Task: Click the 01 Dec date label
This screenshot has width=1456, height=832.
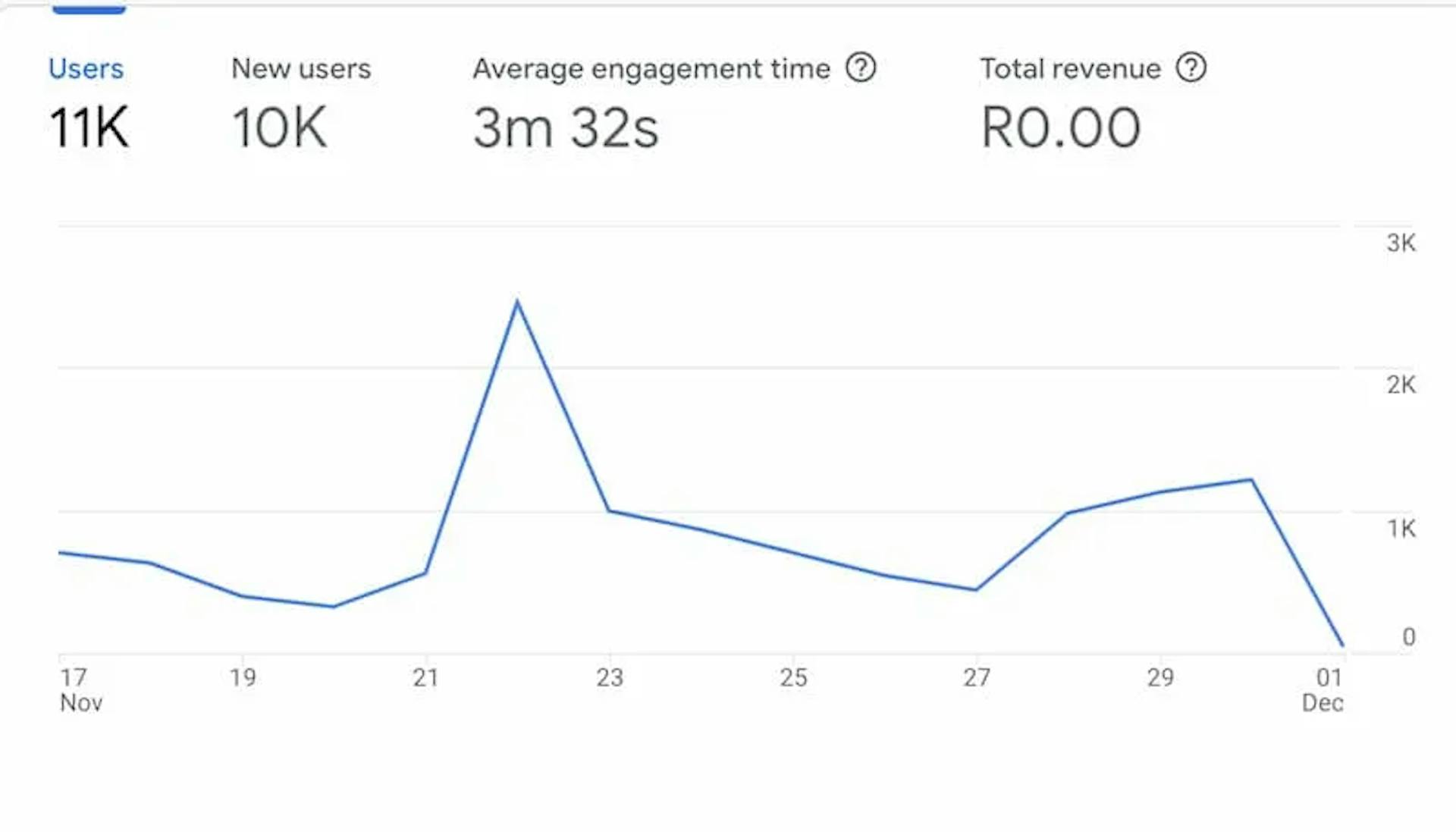Action: [x=1323, y=689]
